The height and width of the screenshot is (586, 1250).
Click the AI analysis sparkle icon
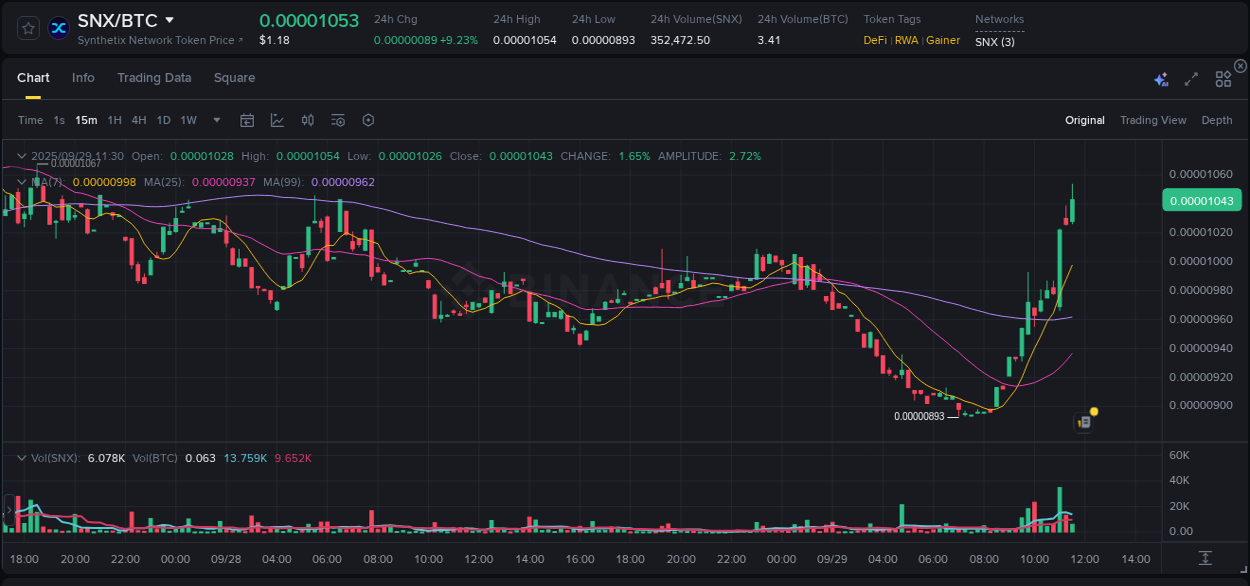tap(1161, 79)
